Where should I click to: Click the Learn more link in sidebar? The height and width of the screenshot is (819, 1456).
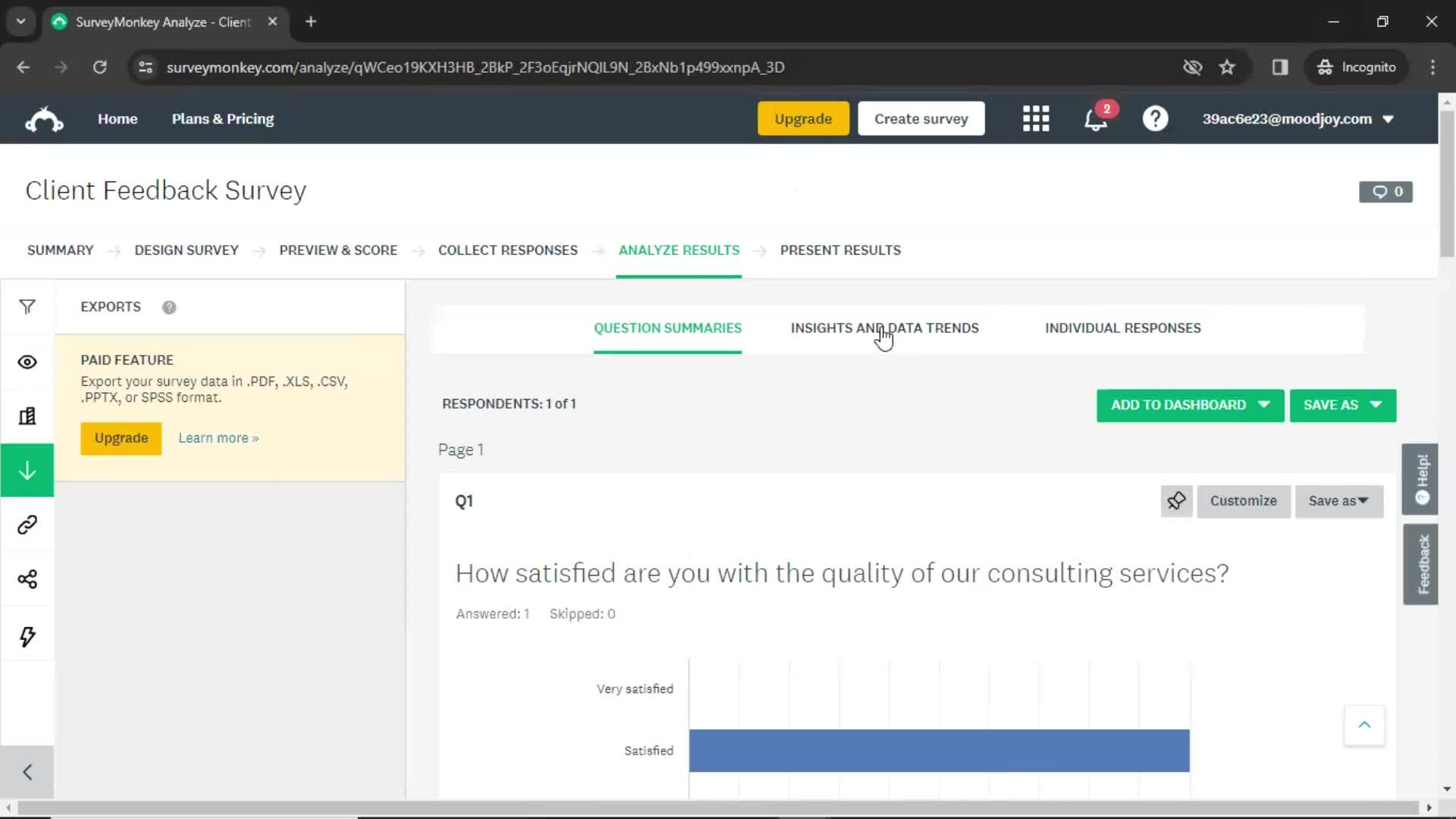pyautogui.click(x=218, y=437)
